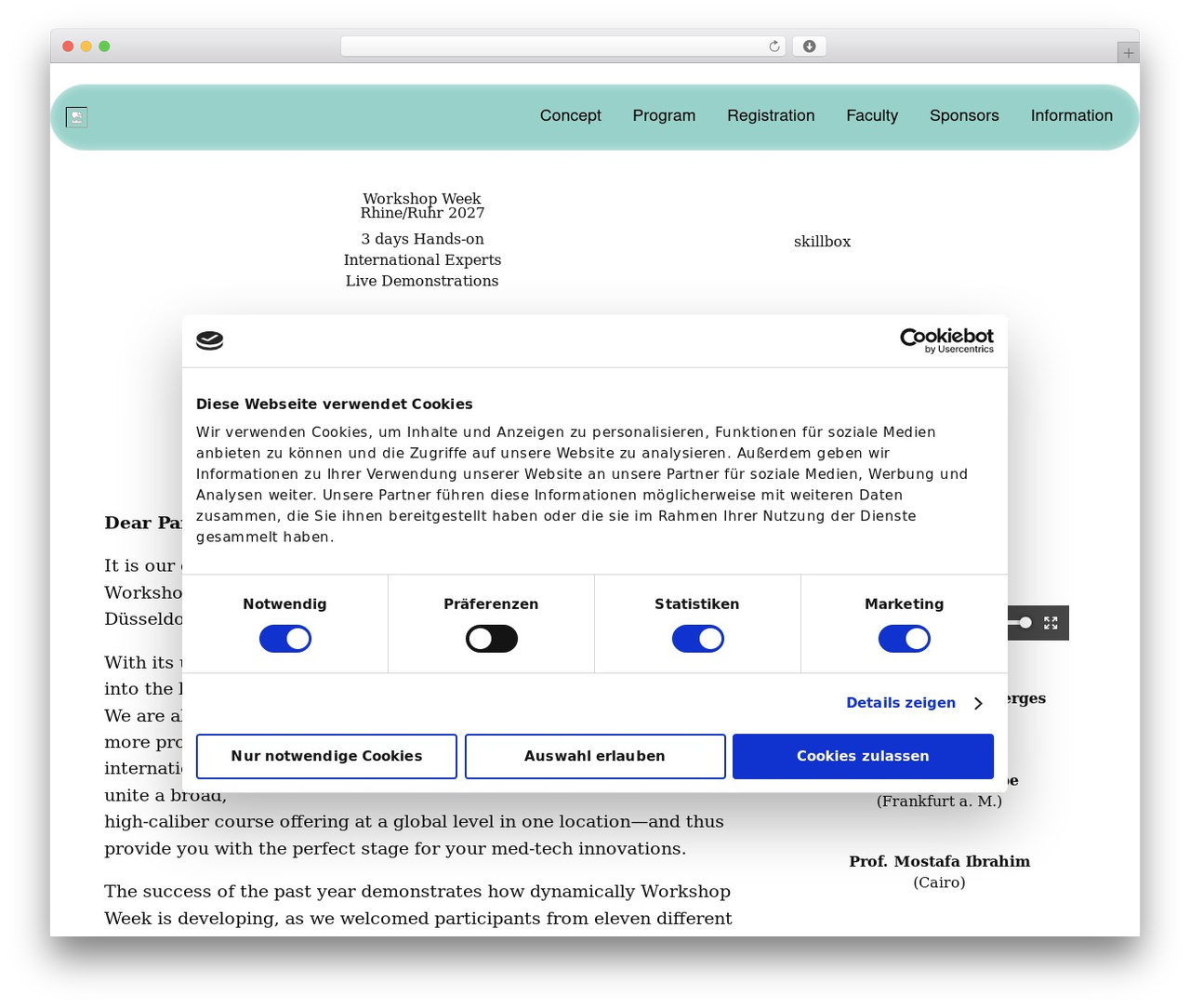The height and width of the screenshot is (1008, 1190).
Task: Click the fullscreen expand icon on video player
Action: point(1051,623)
